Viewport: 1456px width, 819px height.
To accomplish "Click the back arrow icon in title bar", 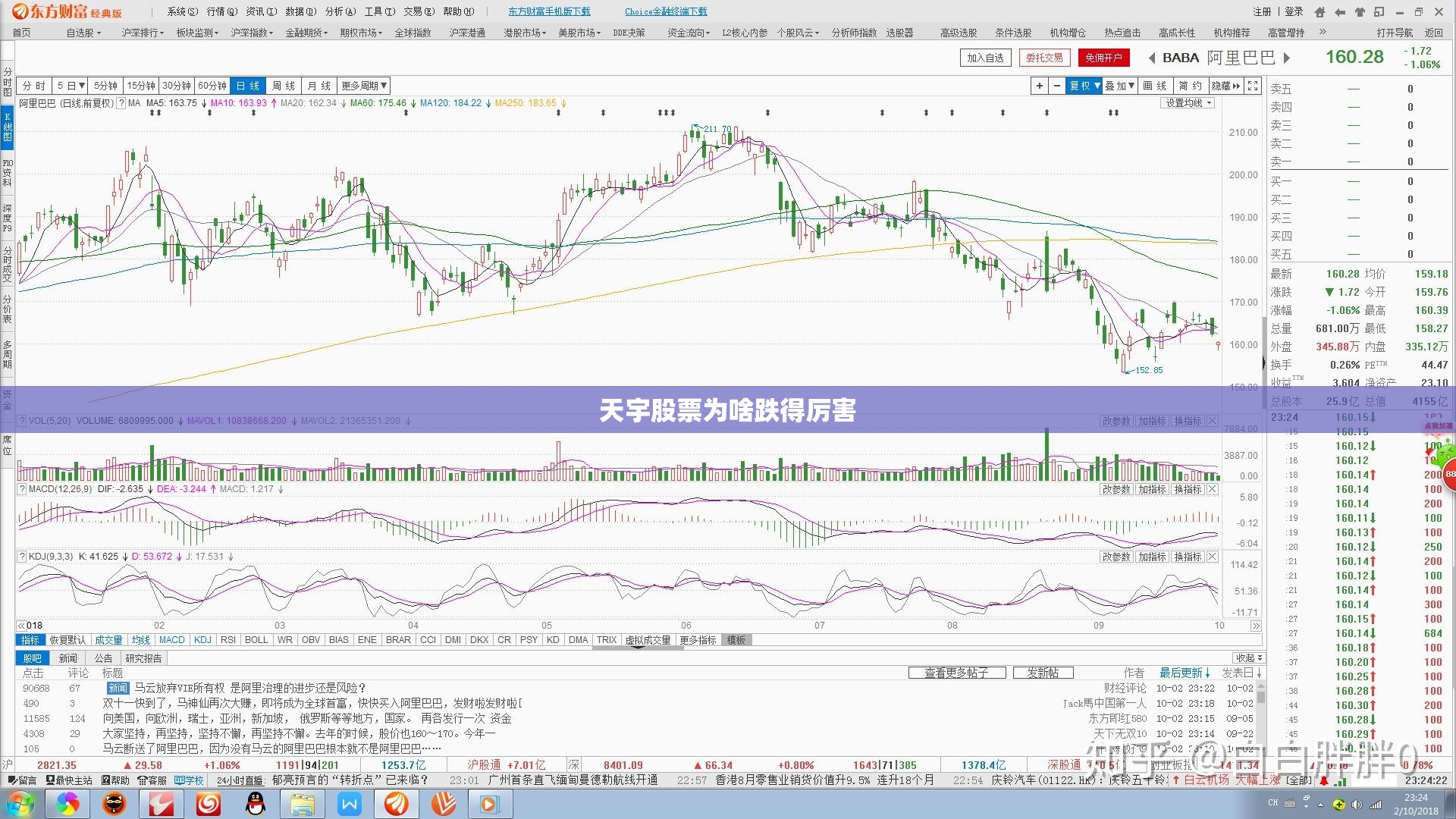I will click(x=1340, y=11).
